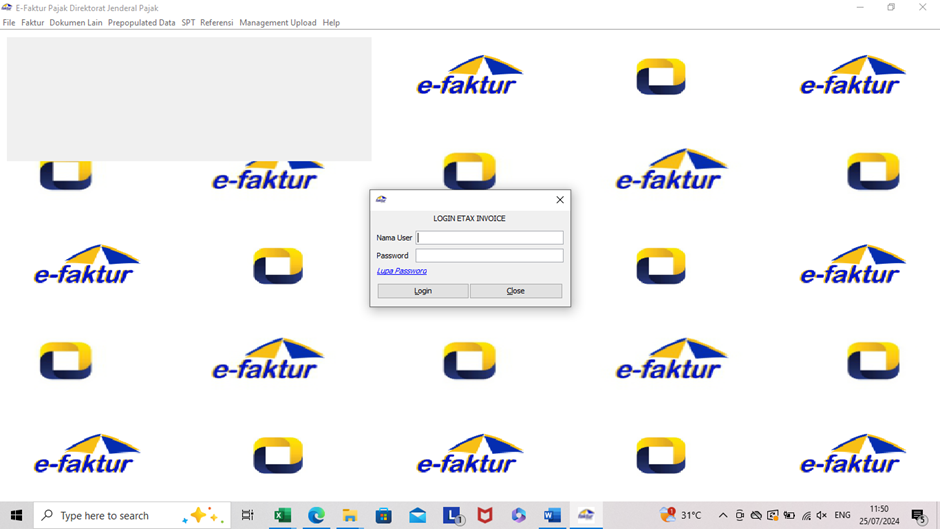Viewport: 940px width, 529px height.
Task: Launch Microsoft Edge from the taskbar
Action: (316, 515)
